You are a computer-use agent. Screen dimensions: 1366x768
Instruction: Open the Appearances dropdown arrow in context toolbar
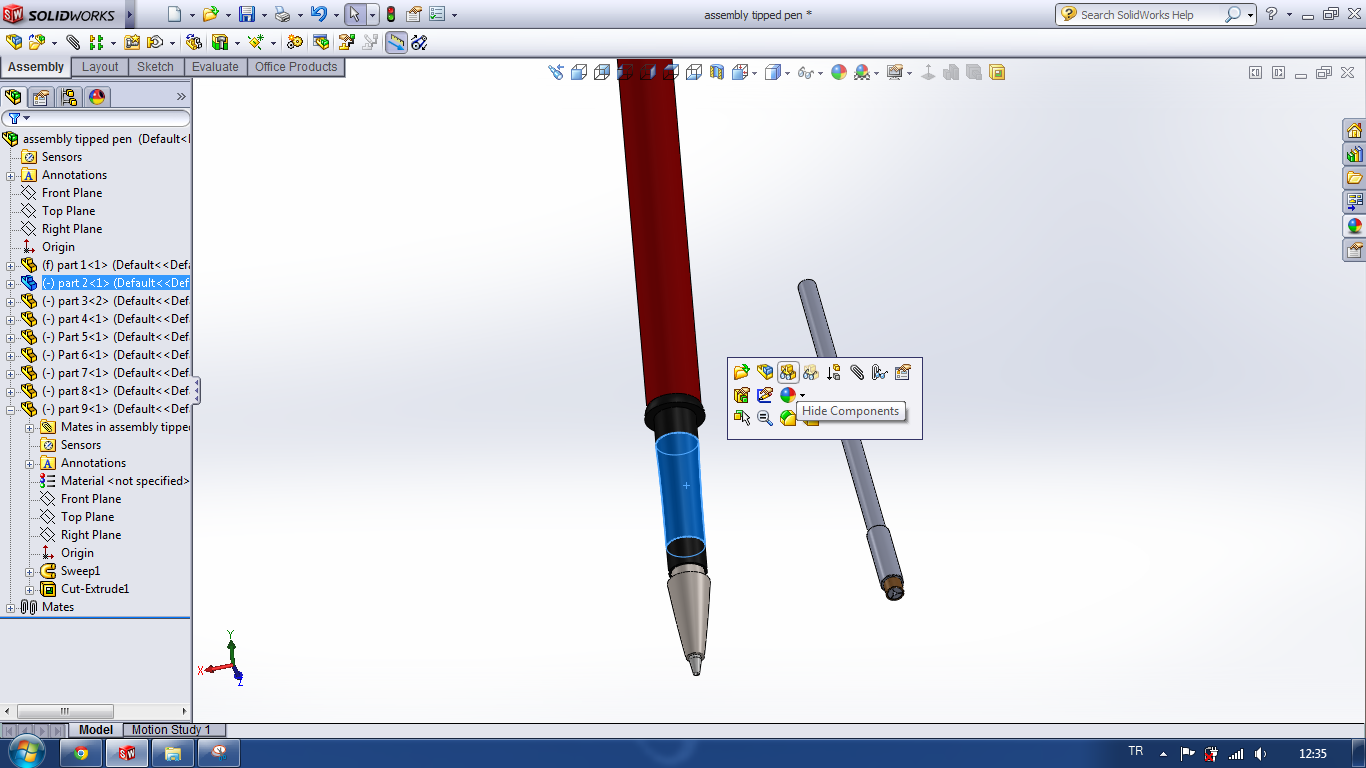(x=802, y=396)
